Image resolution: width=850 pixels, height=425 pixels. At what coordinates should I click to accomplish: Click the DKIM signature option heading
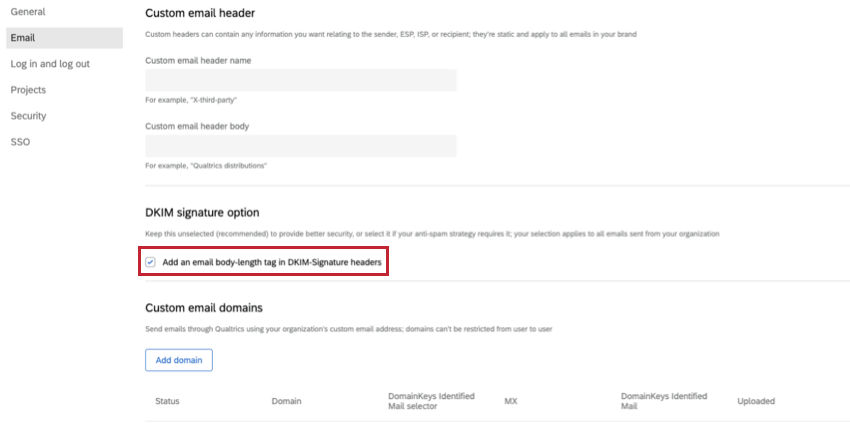click(x=202, y=213)
